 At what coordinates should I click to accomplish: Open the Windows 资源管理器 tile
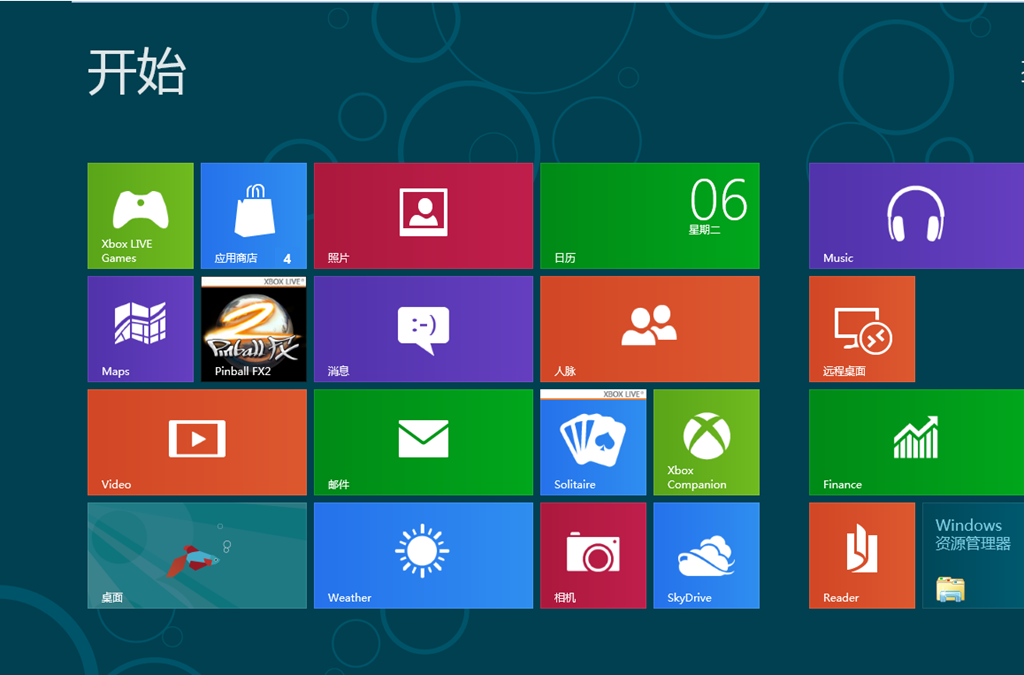[x=973, y=556]
